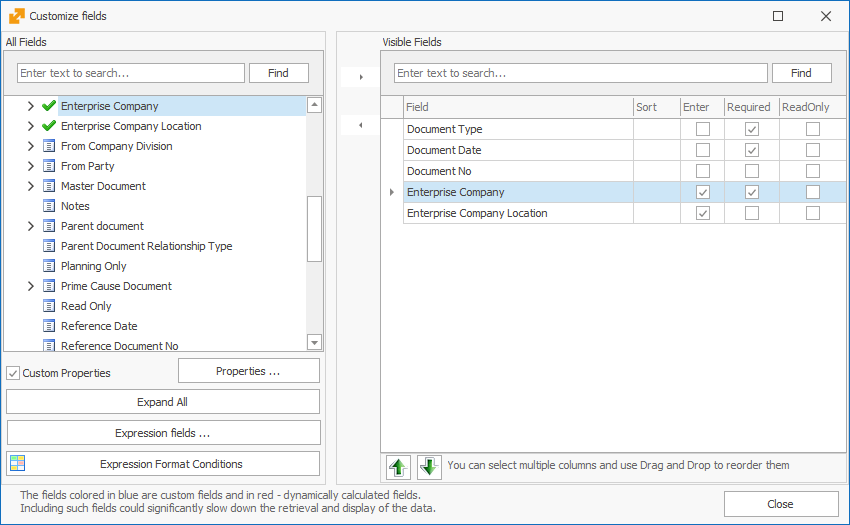Select the Planning Only field

(x=94, y=266)
